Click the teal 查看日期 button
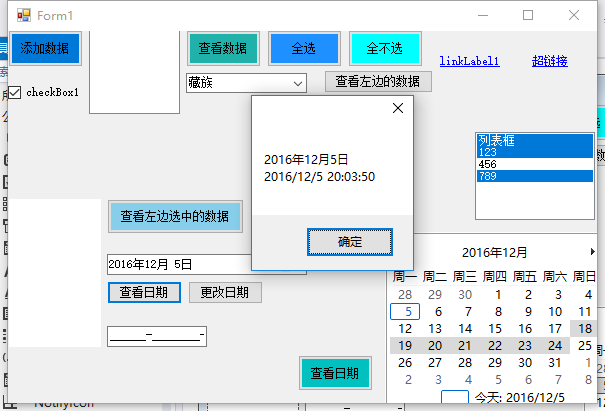The height and width of the screenshot is (411, 605). [x=335, y=373]
